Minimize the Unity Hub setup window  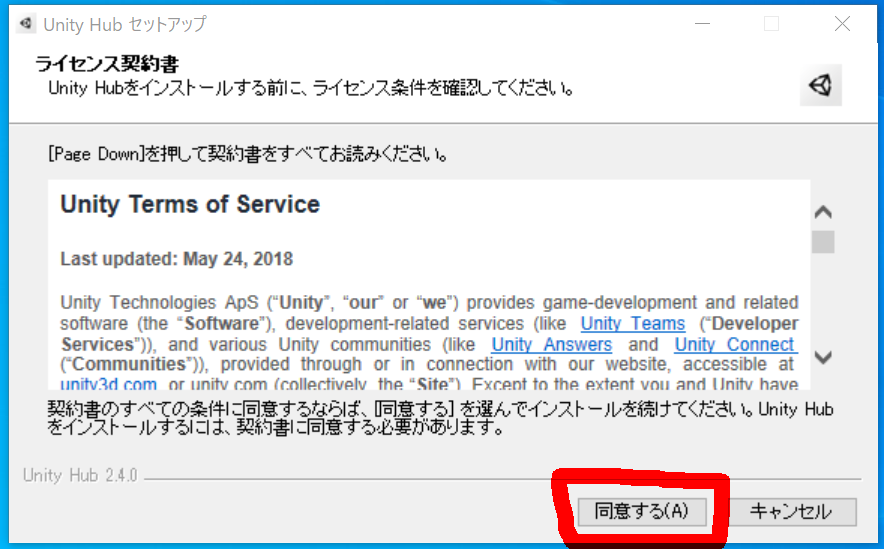(x=702, y=24)
